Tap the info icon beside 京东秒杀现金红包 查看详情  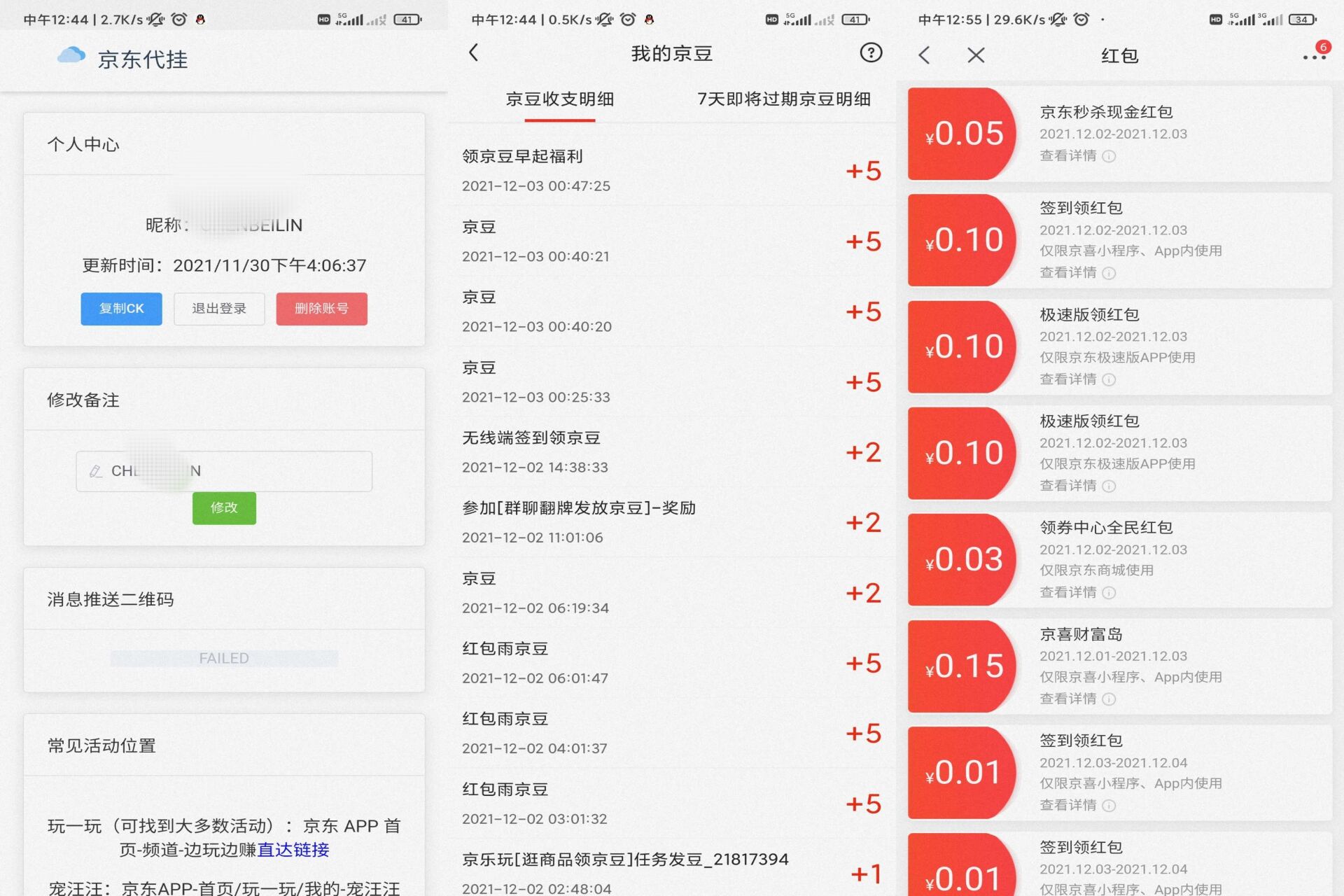pos(1108,156)
